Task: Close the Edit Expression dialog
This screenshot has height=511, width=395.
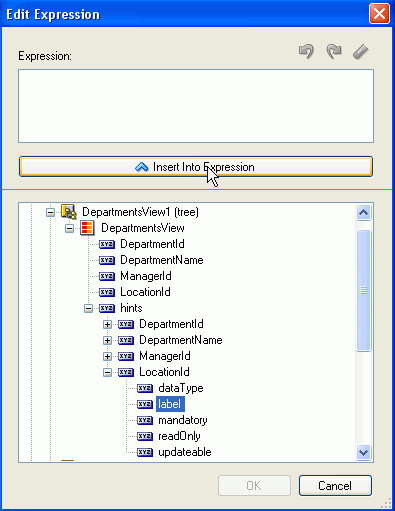Action: 379,14
